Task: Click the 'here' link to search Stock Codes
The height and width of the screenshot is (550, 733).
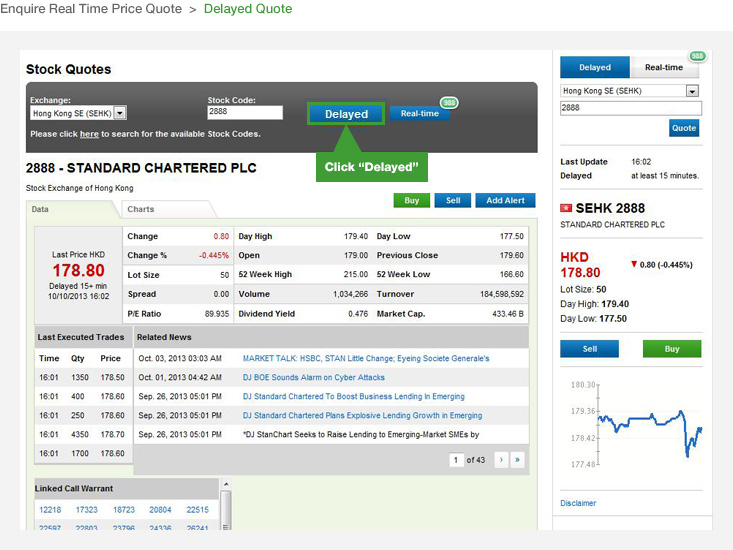Action: pos(89,134)
